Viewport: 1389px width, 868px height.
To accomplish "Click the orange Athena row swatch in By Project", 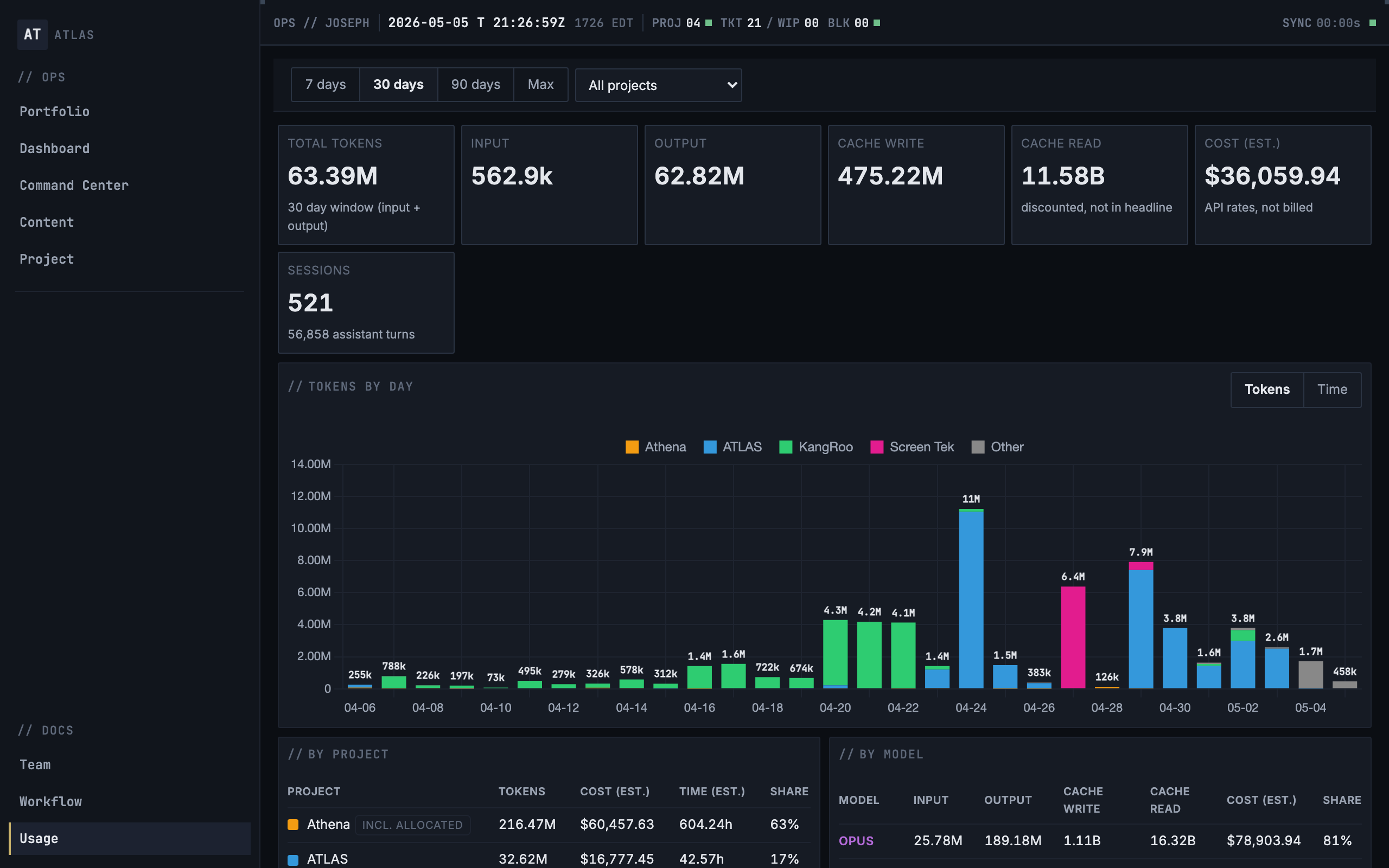I will tap(293, 825).
